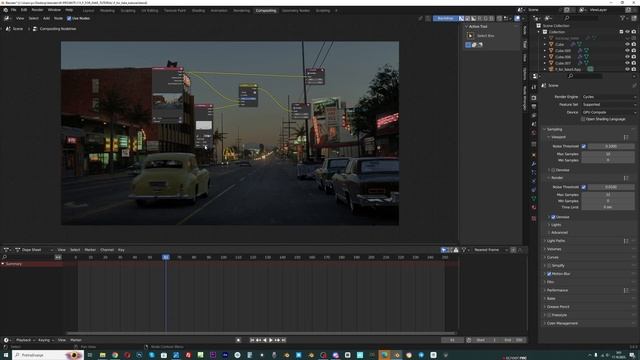Open the Device dropdown set to GPU Compute
640x360 pixels.
(x=609, y=112)
